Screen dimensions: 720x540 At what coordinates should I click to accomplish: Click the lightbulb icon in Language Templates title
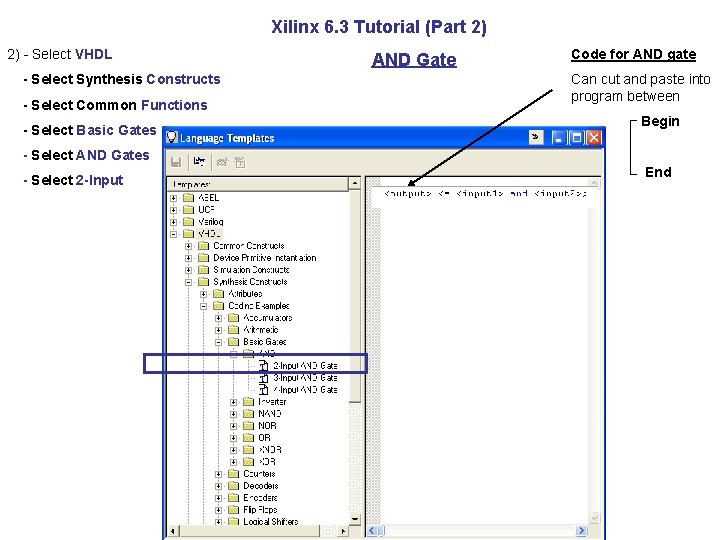tap(172, 137)
